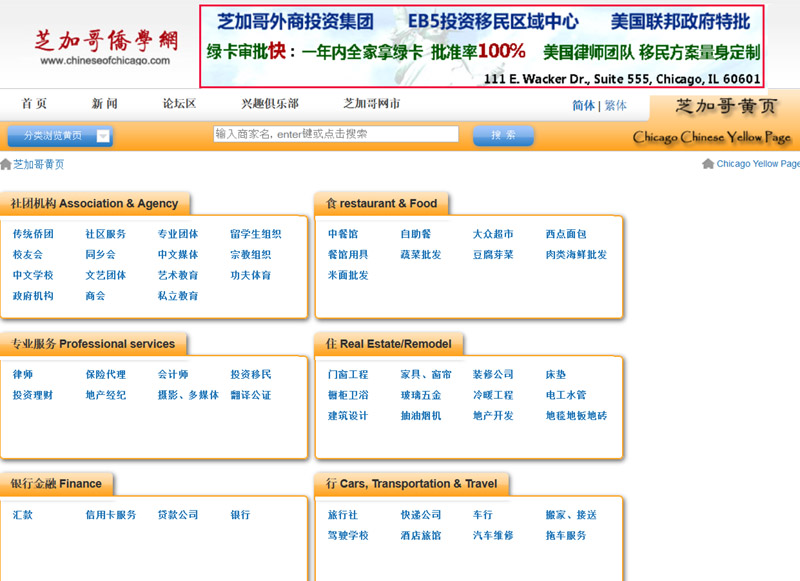Open the 律师 link under Professional services
The height and width of the screenshot is (581, 800).
point(23,374)
